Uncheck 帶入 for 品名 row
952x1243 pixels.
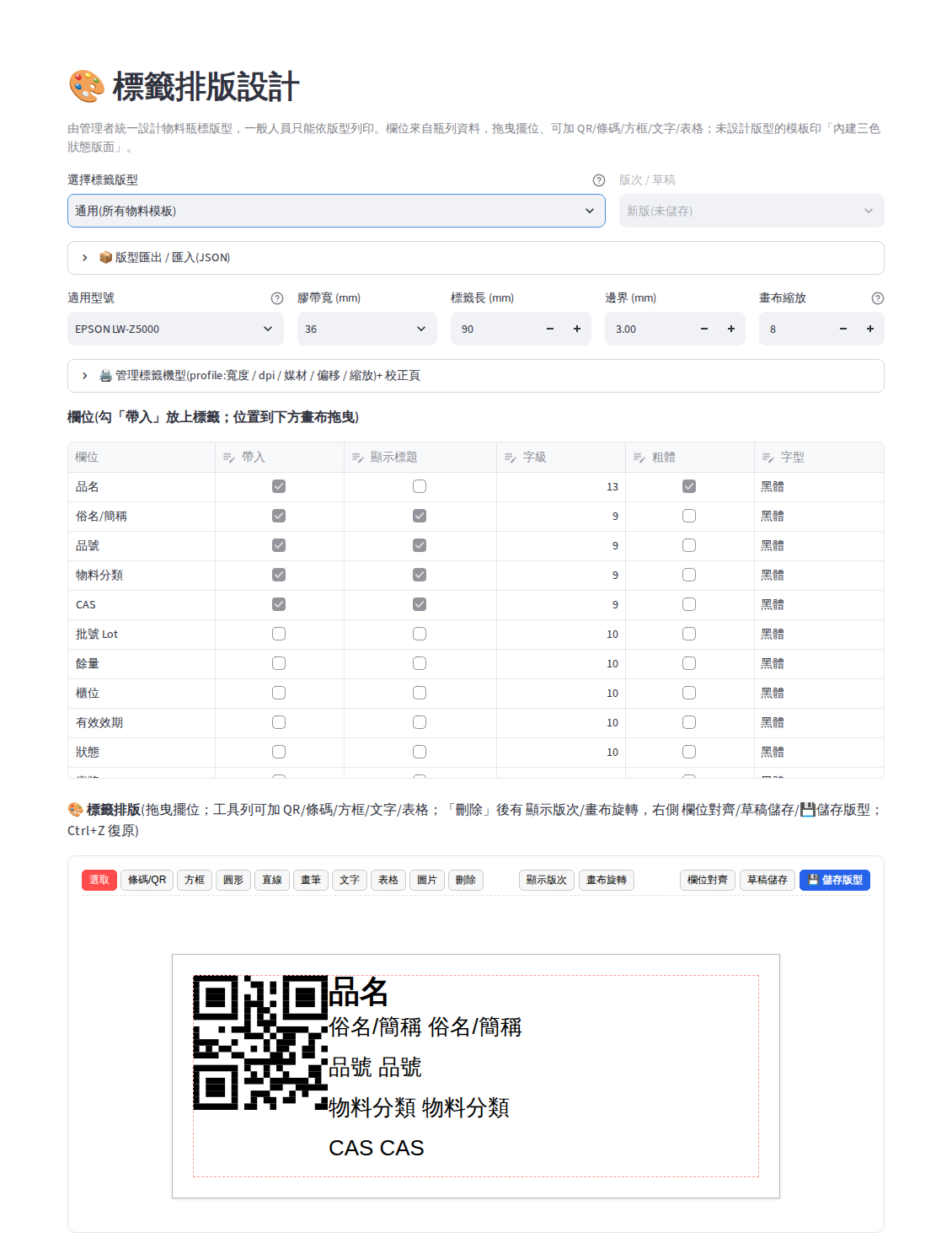click(279, 486)
